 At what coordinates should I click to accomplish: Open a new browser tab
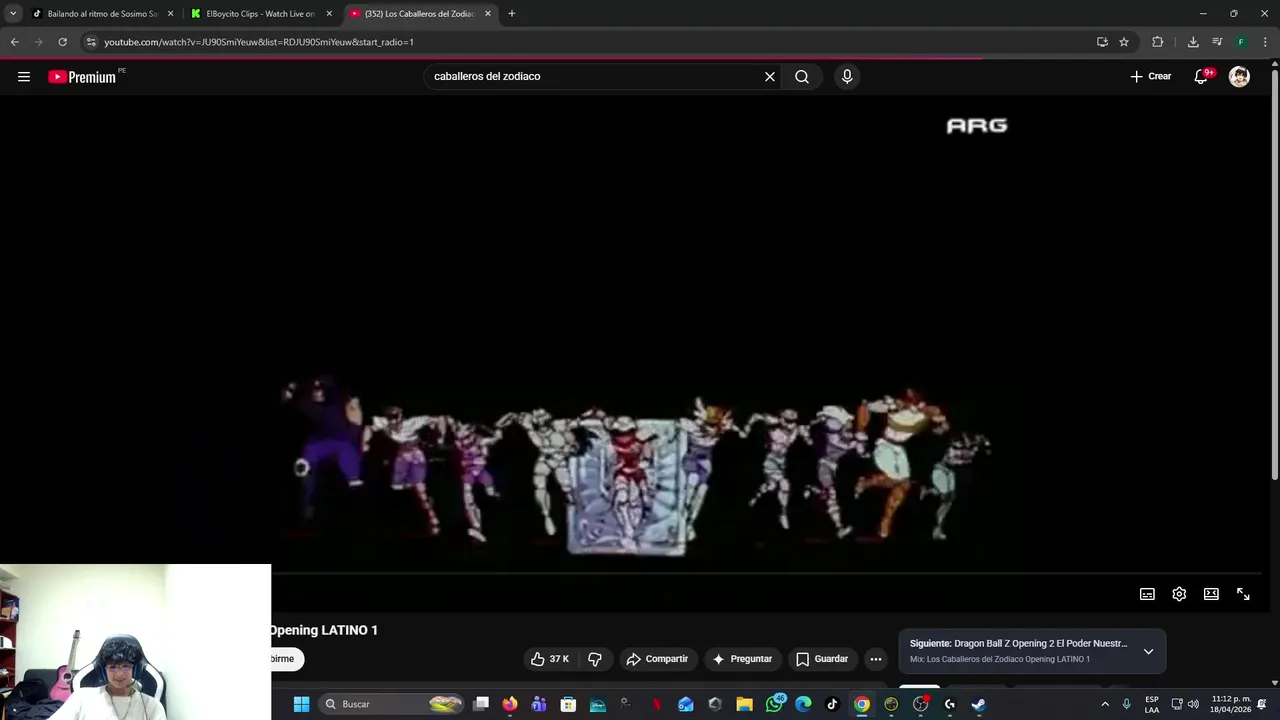511,14
